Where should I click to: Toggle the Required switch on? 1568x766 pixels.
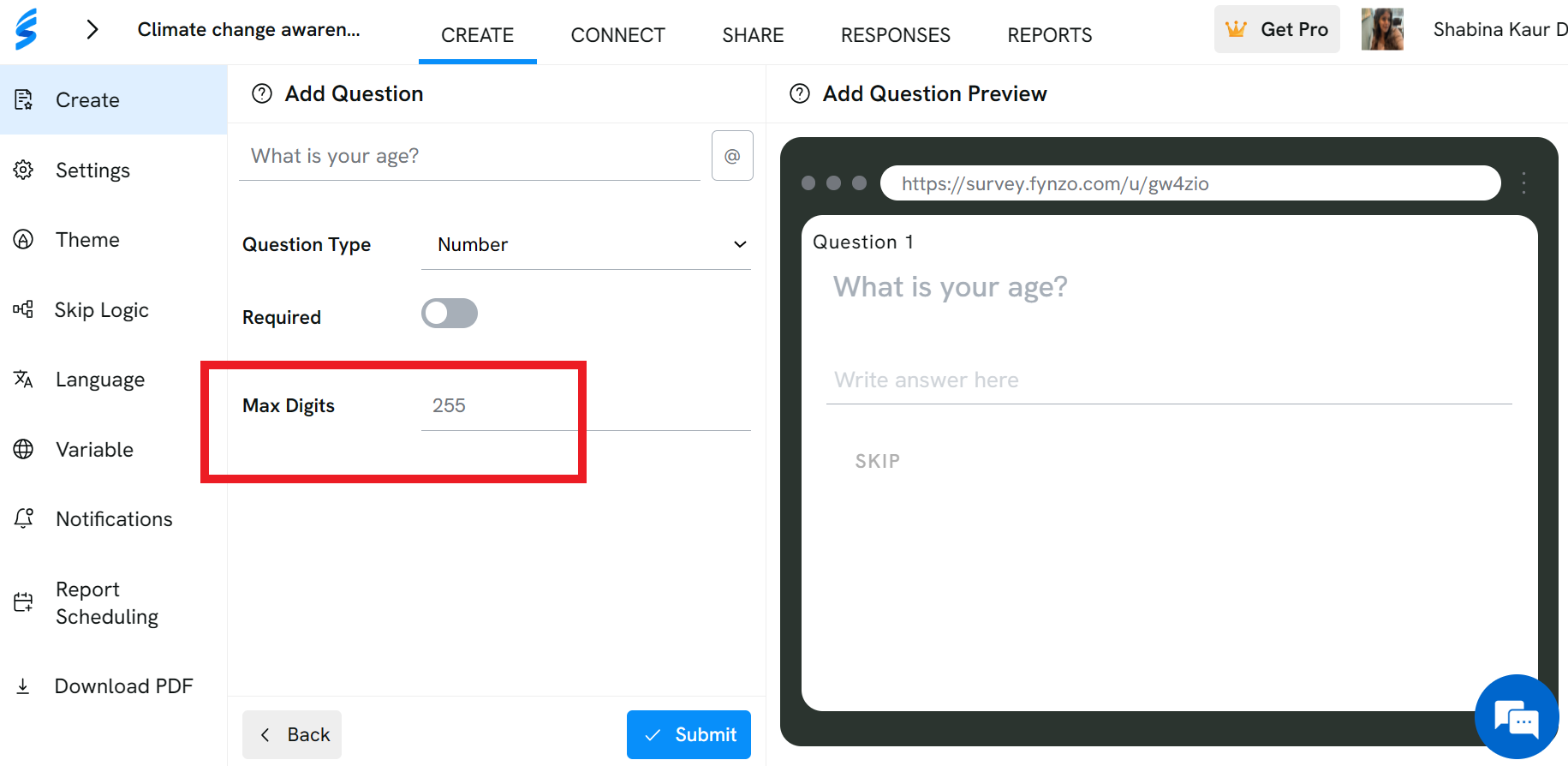[450, 314]
